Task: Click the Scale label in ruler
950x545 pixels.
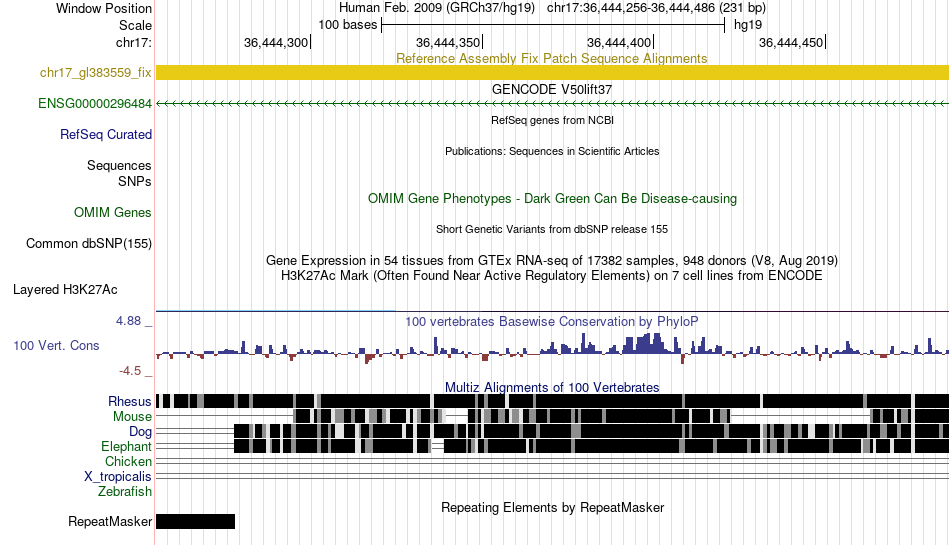Action: (x=135, y=25)
